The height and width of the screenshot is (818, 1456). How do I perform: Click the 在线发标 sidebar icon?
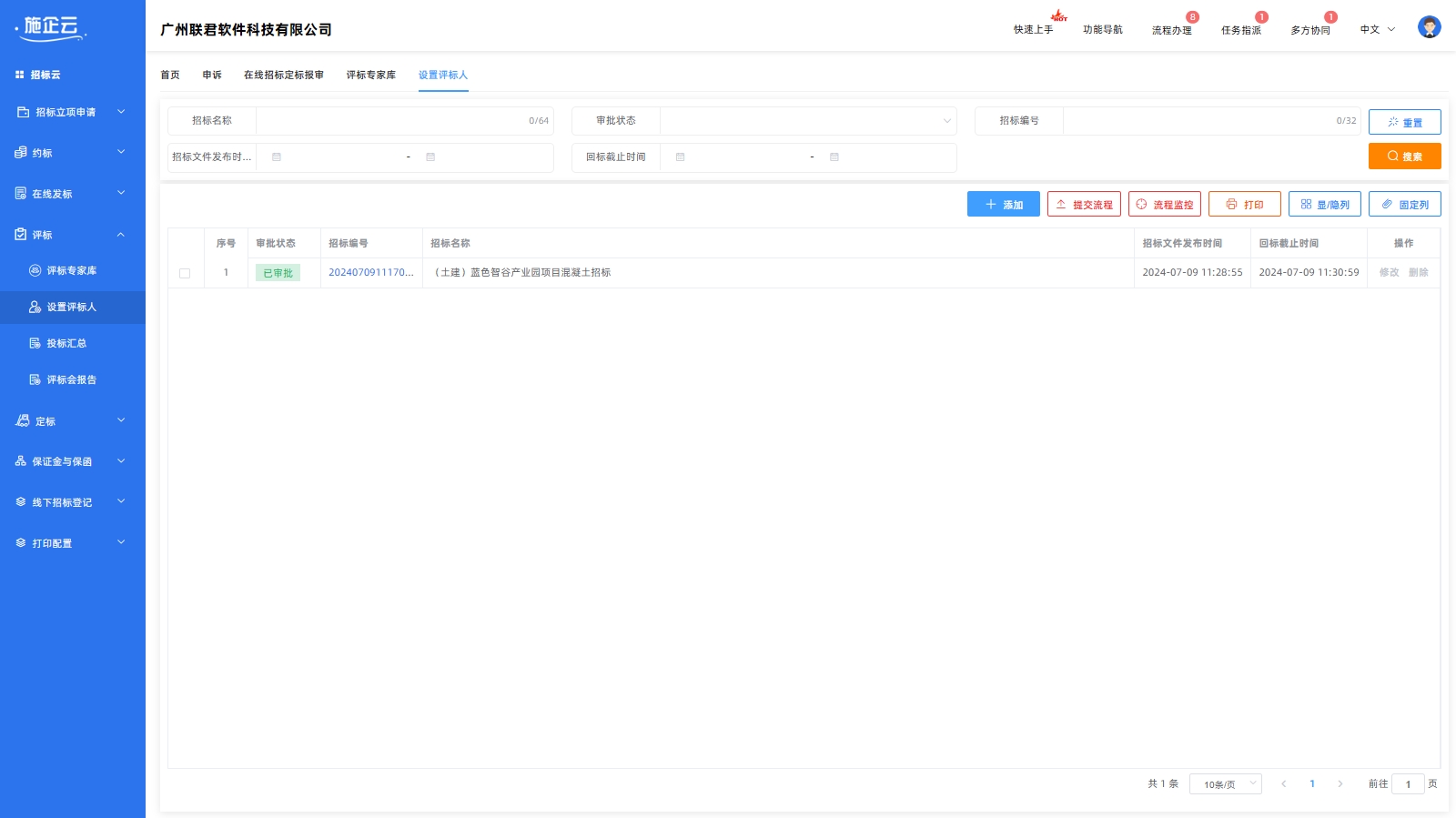click(x=20, y=194)
